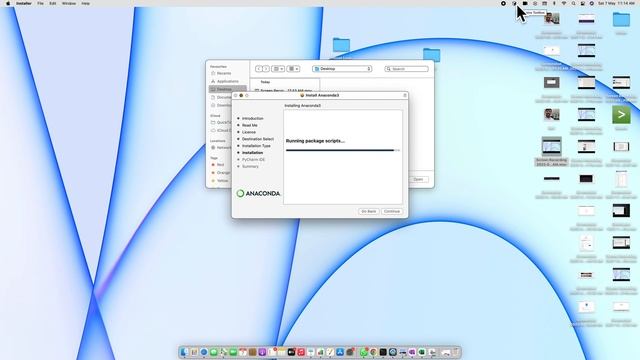The height and width of the screenshot is (360, 640).
Task: Open Trash in the Dock
Action: [x=456, y=352]
